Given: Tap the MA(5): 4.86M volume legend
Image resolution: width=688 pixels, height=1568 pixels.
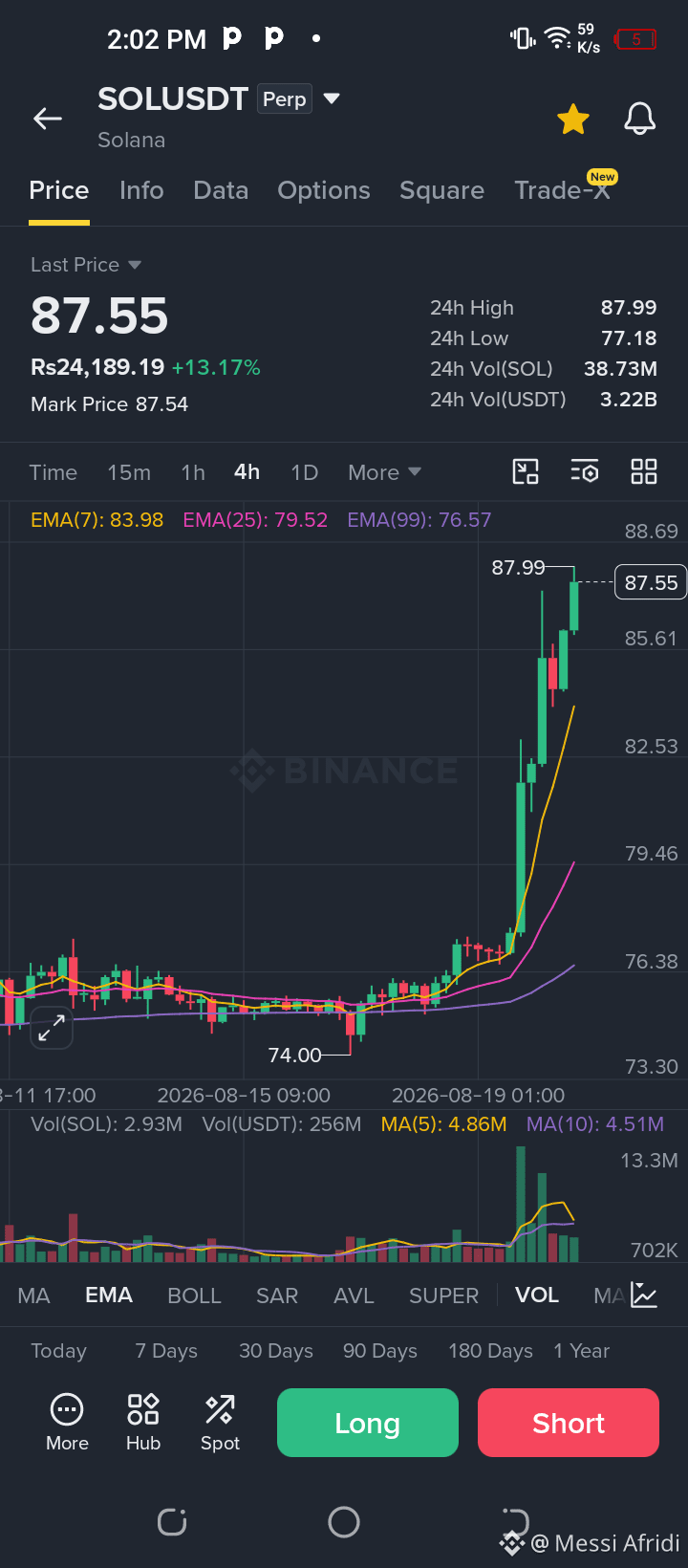Looking at the screenshot, I should coord(443,1124).
